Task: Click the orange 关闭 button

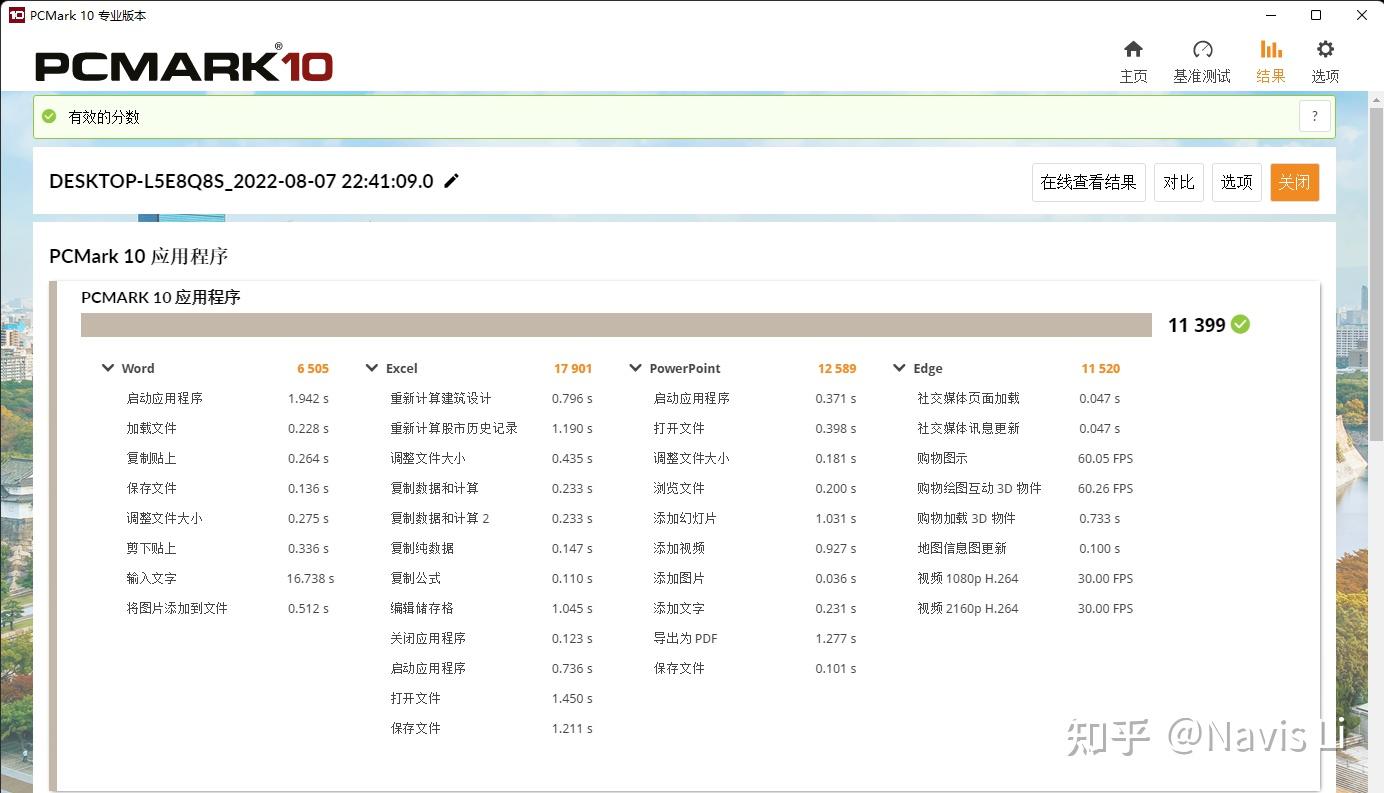Action: (1294, 182)
